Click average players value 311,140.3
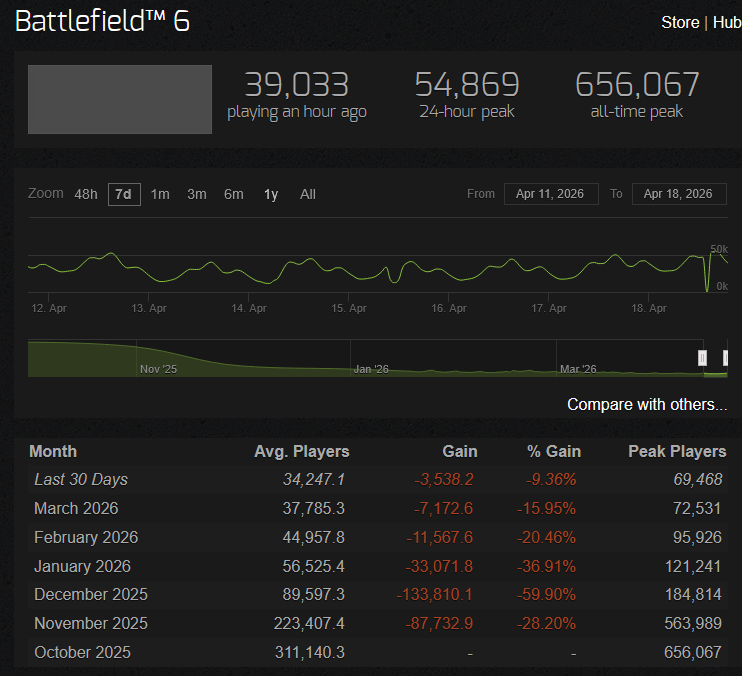This screenshot has width=742, height=676. point(310,652)
